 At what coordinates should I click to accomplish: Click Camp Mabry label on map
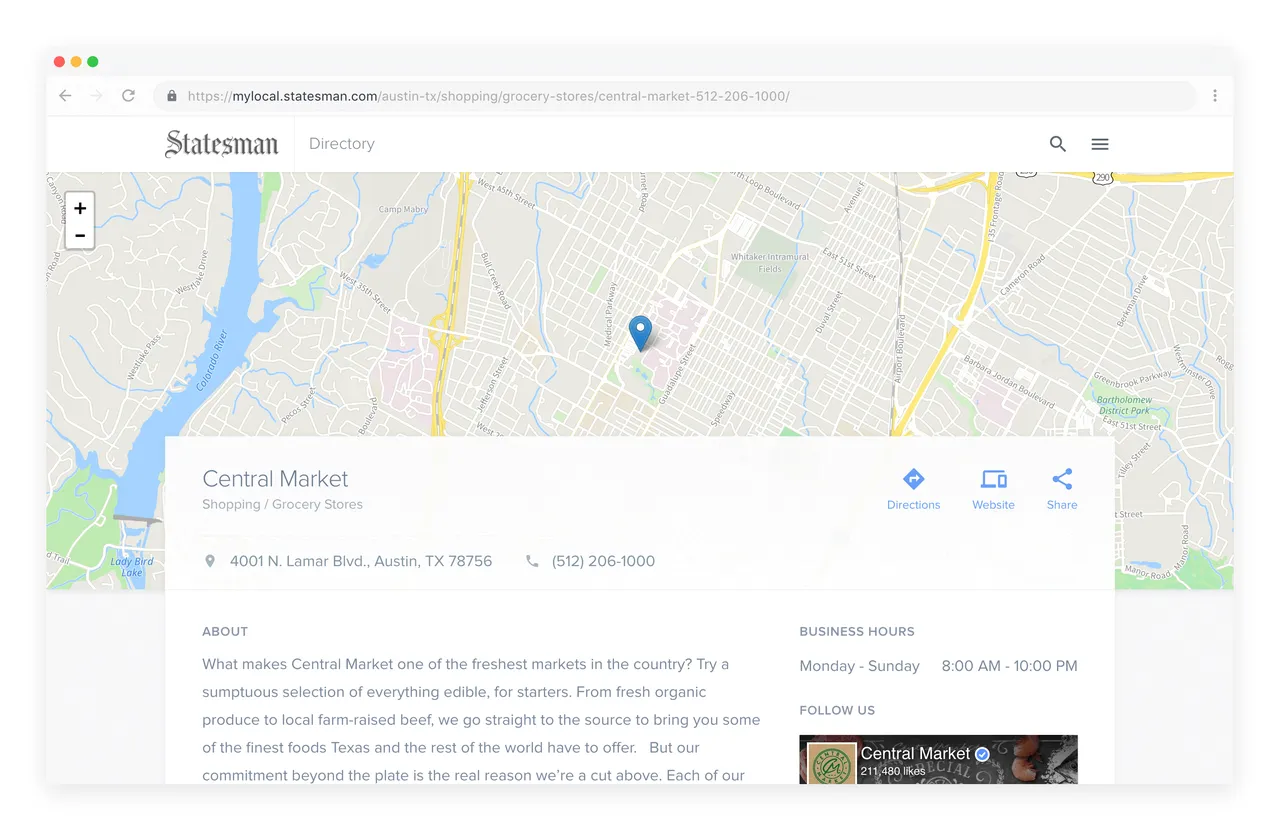coord(403,209)
